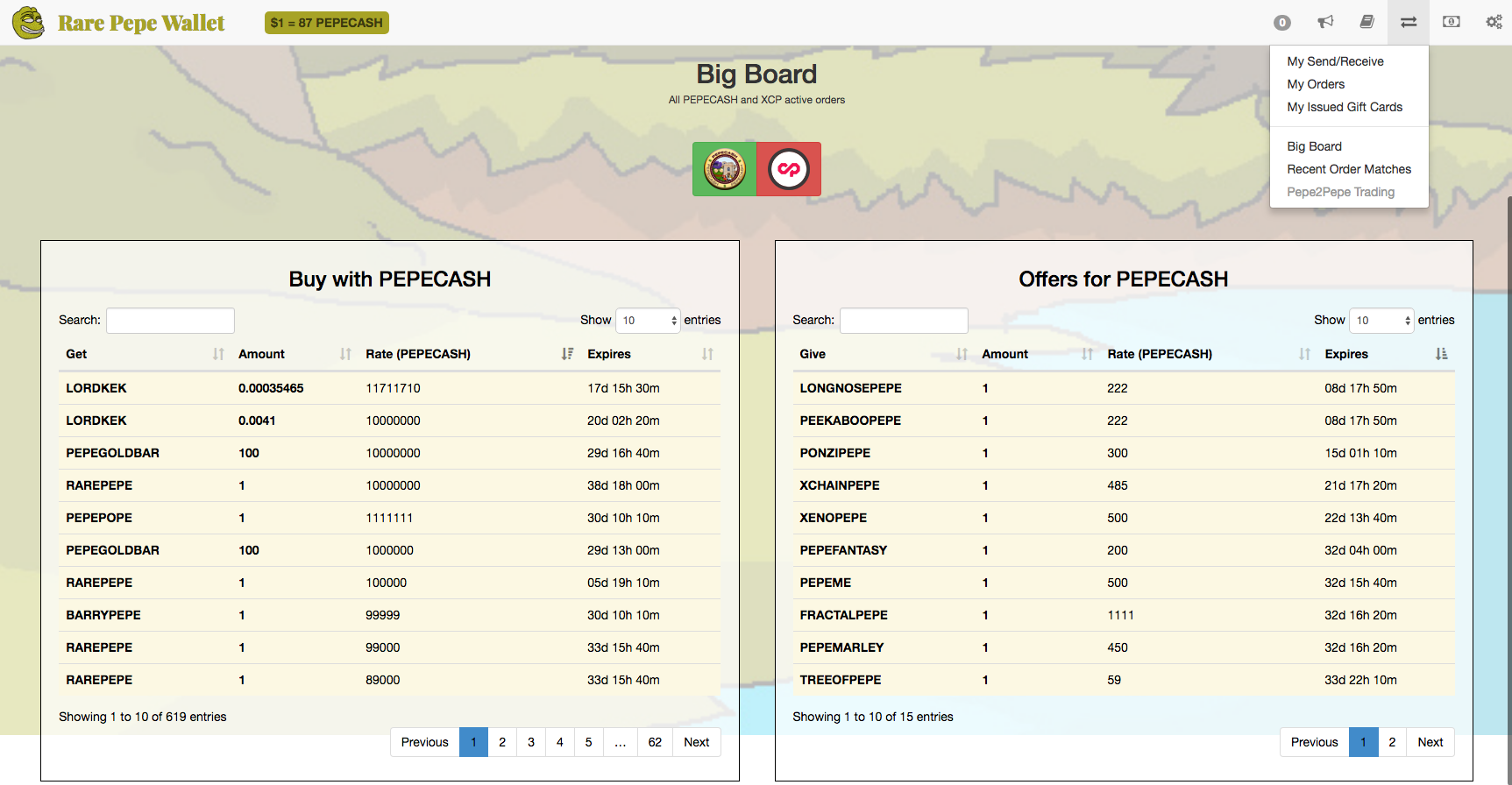Sort Buy table by Get column
The image size is (1512, 785).
pos(145,354)
